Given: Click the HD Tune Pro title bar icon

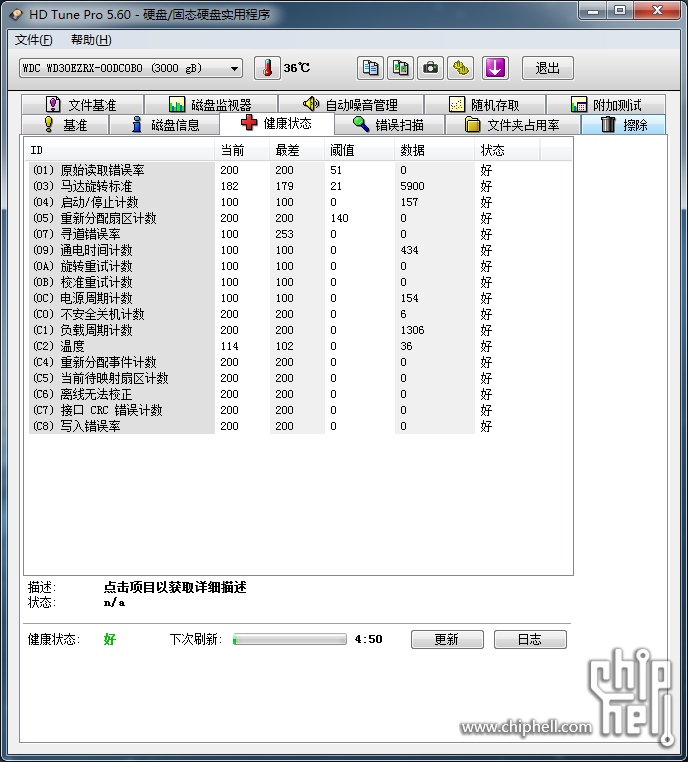Looking at the screenshot, I should click(16, 15).
